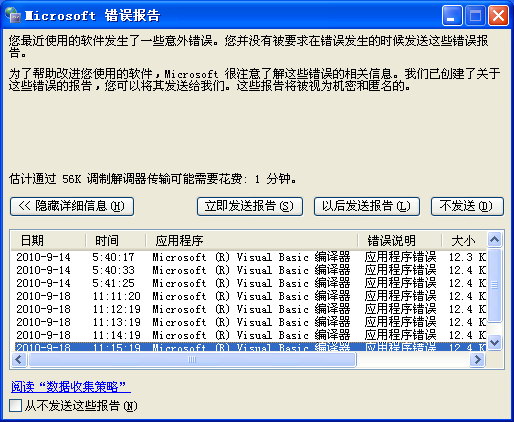The width and height of the screenshot is (514, 422).
Task: Click the list's scroll up arrow
Action: (x=495, y=239)
